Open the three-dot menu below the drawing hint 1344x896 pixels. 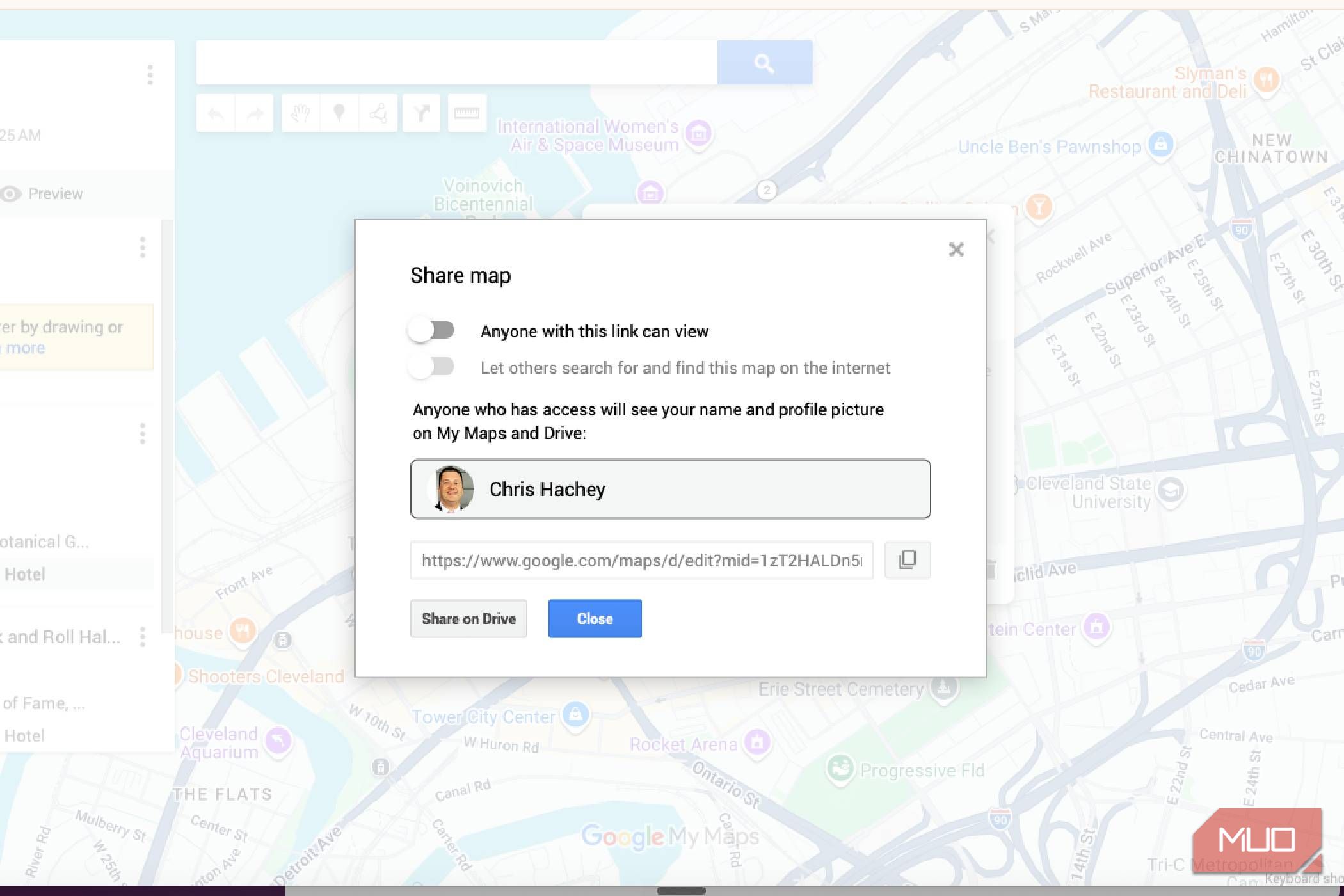(143, 434)
